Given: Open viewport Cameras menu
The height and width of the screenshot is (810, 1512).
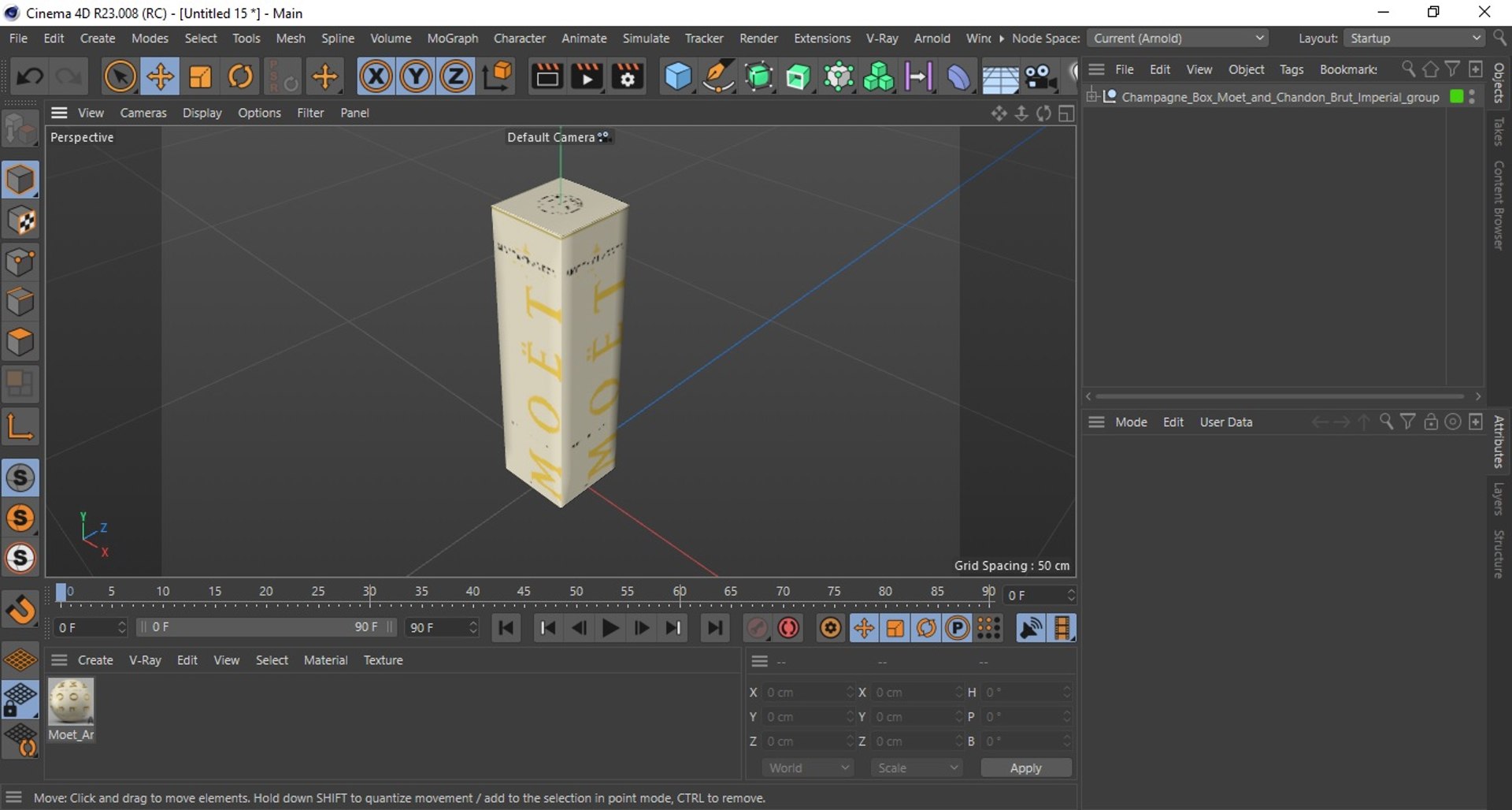Looking at the screenshot, I should [143, 113].
